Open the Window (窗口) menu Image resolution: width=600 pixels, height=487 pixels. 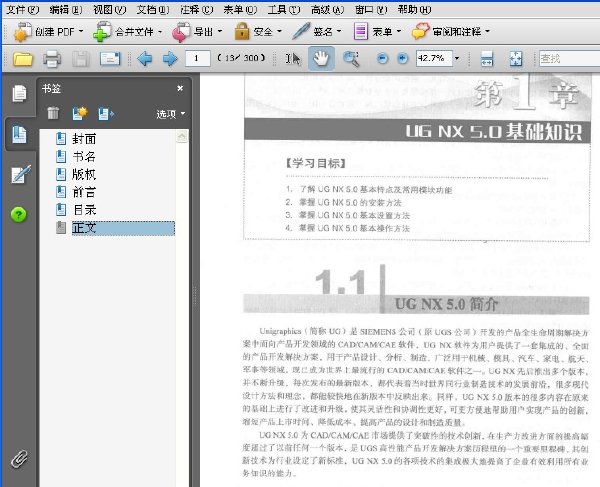point(371,9)
